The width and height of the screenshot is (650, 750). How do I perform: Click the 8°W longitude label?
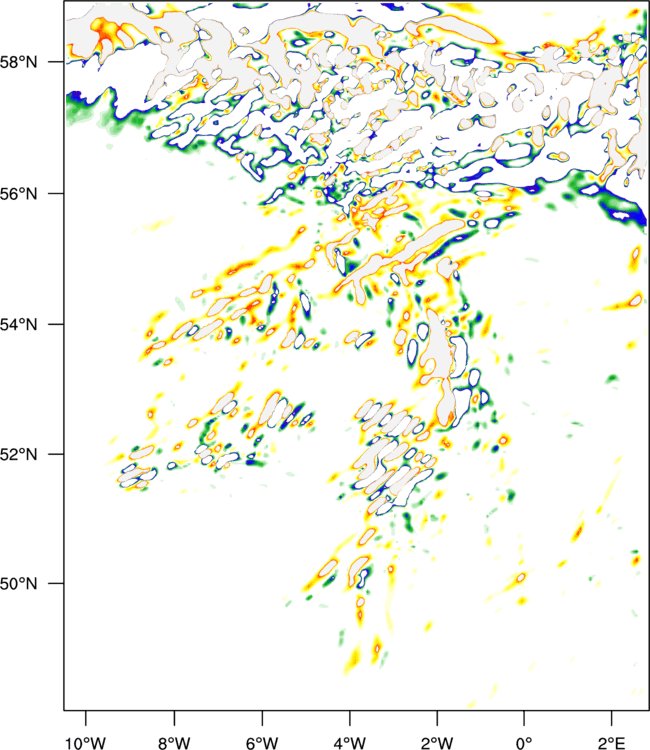click(x=174, y=743)
